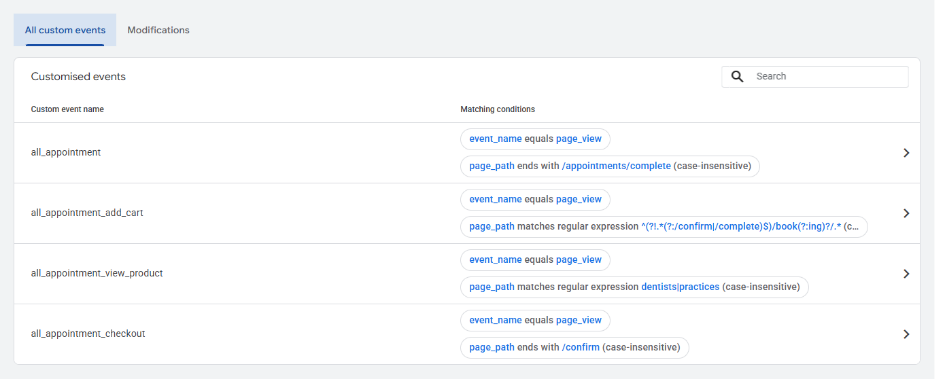The width and height of the screenshot is (936, 379).
Task: Click event_name chip in all_appointment_add_cart row
Action: pos(535,199)
